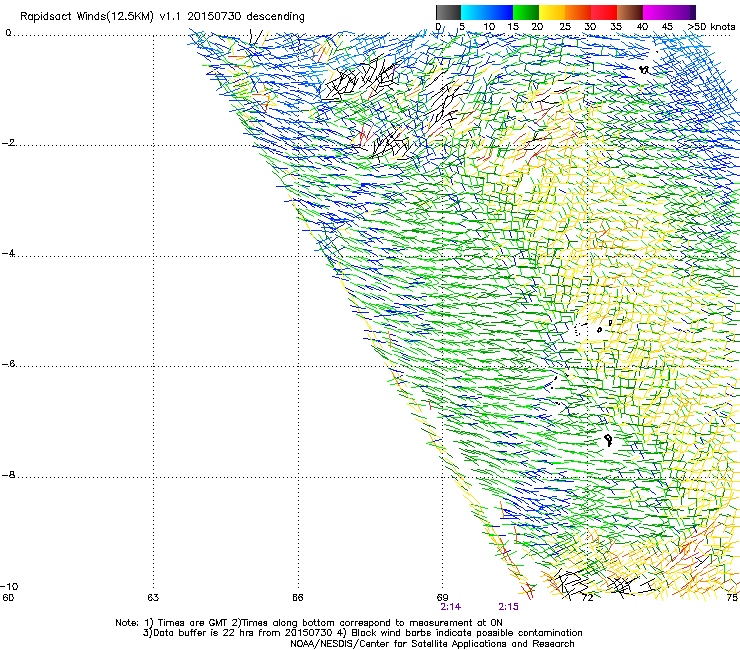The width and height of the screenshot is (740, 650).
Task: Click the purple "2:14" time label
Action: click(x=451, y=607)
